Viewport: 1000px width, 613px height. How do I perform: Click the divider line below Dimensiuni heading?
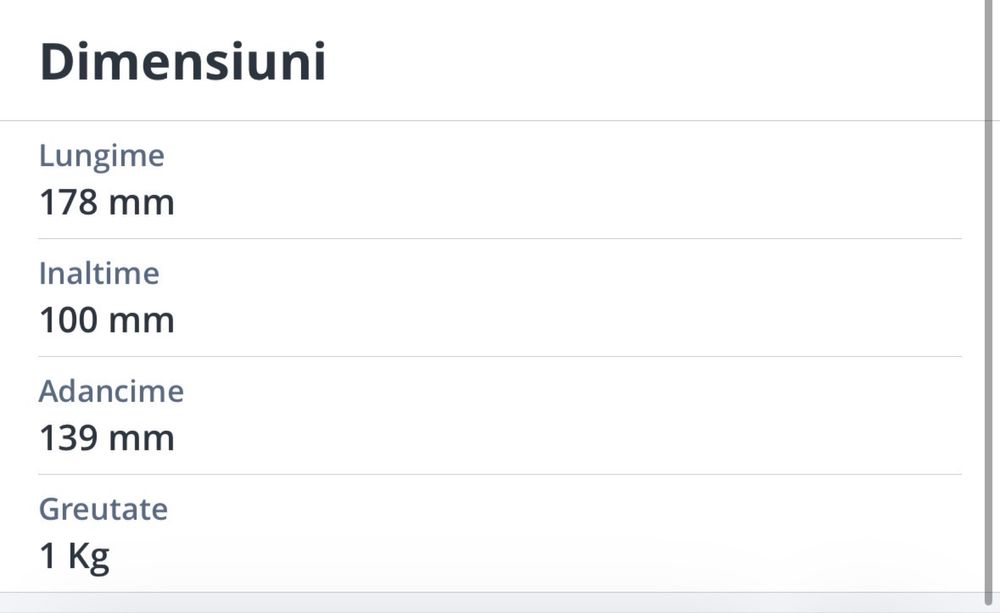point(500,121)
